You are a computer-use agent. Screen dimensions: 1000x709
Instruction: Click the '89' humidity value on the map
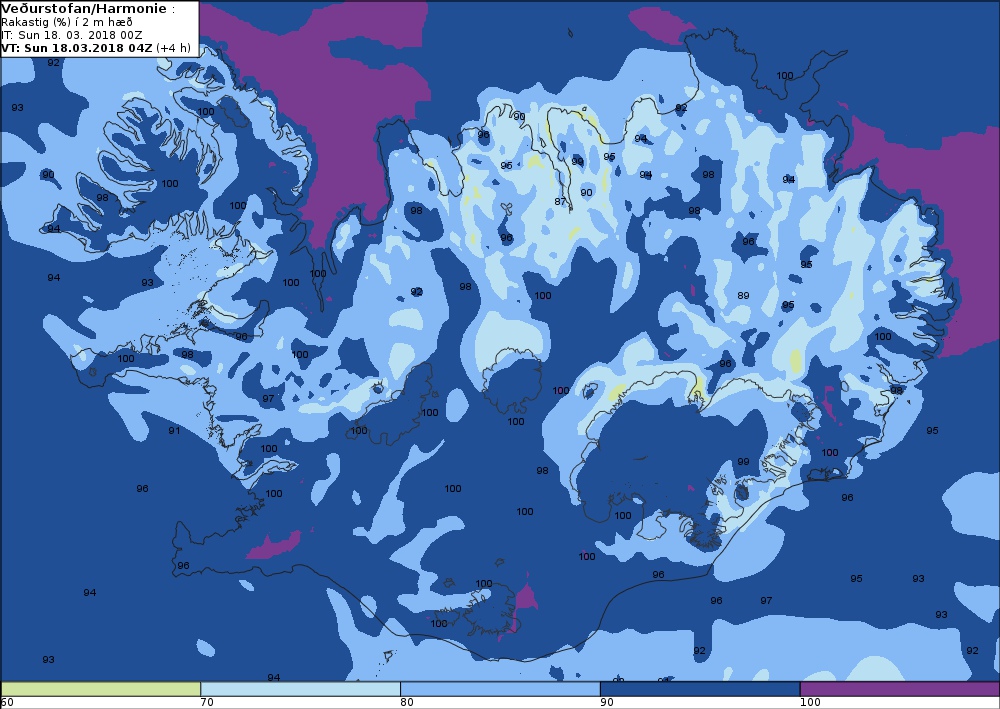pyautogui.click(x=743, y=295)
